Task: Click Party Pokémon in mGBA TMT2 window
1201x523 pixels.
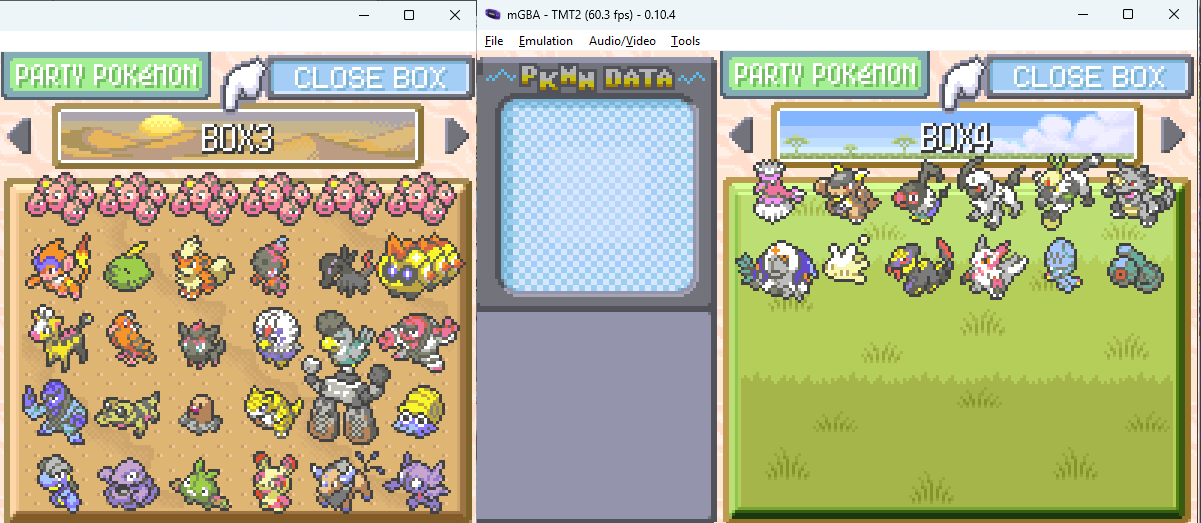Action: pyautogui.click(x=825, y=74)
